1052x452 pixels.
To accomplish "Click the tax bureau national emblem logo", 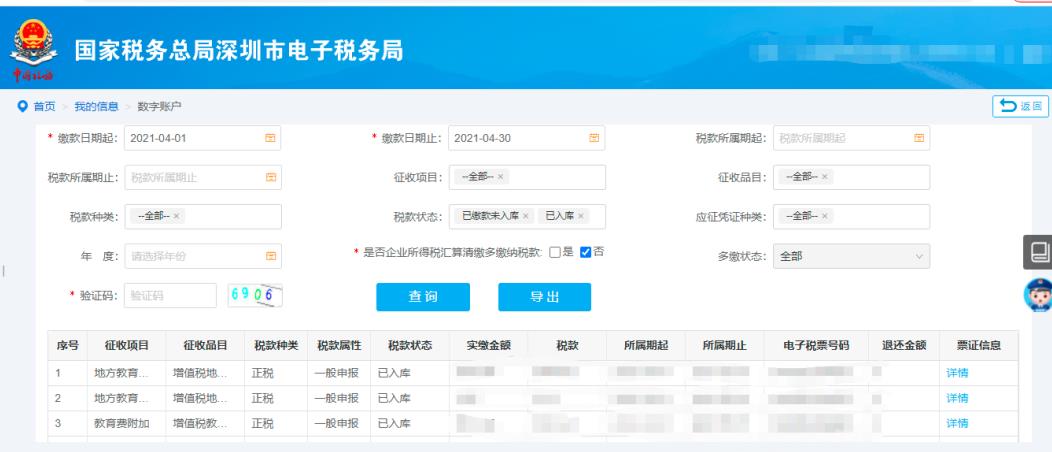I will click(32, 51).
